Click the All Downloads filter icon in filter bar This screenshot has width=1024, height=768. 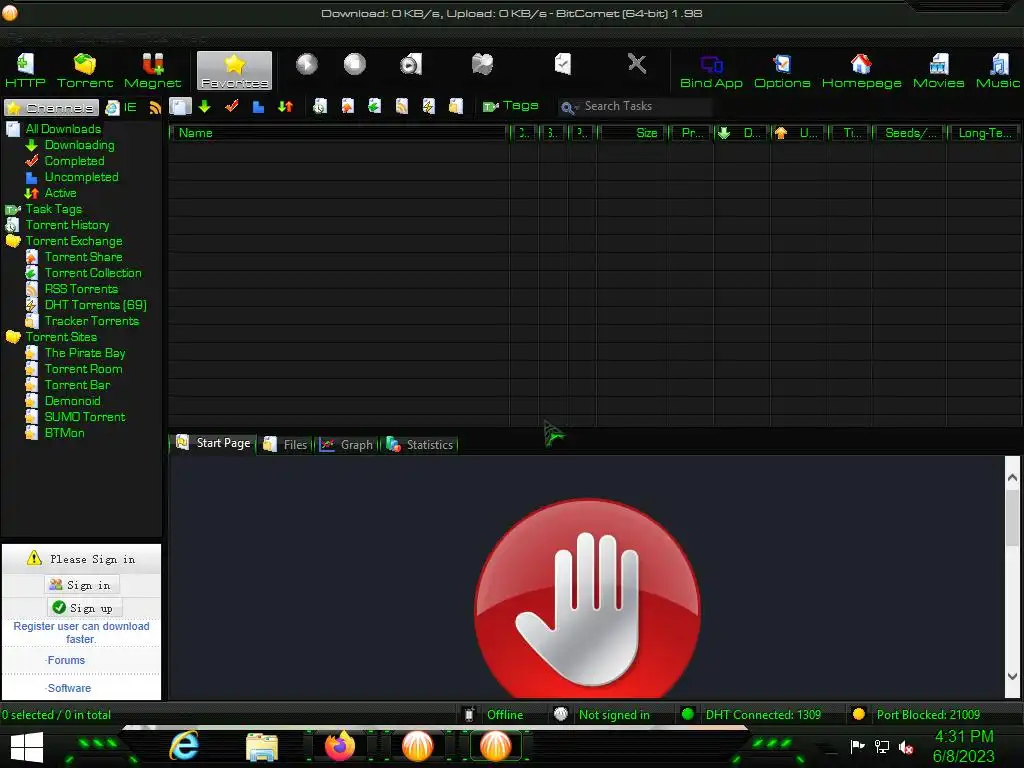[x=180, y=106]
